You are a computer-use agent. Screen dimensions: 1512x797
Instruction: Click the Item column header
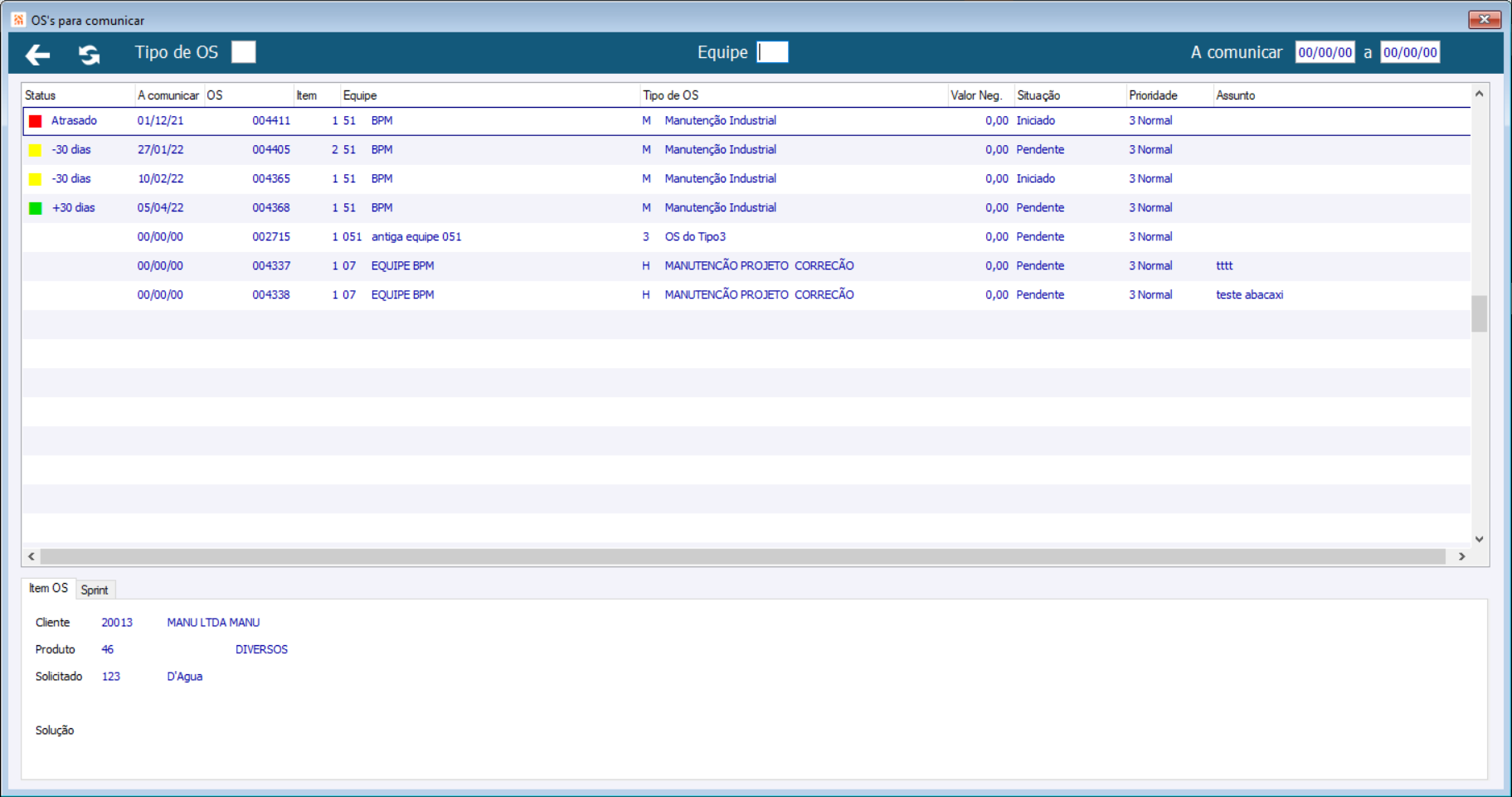pyautogui.click(x=317, y=95)
